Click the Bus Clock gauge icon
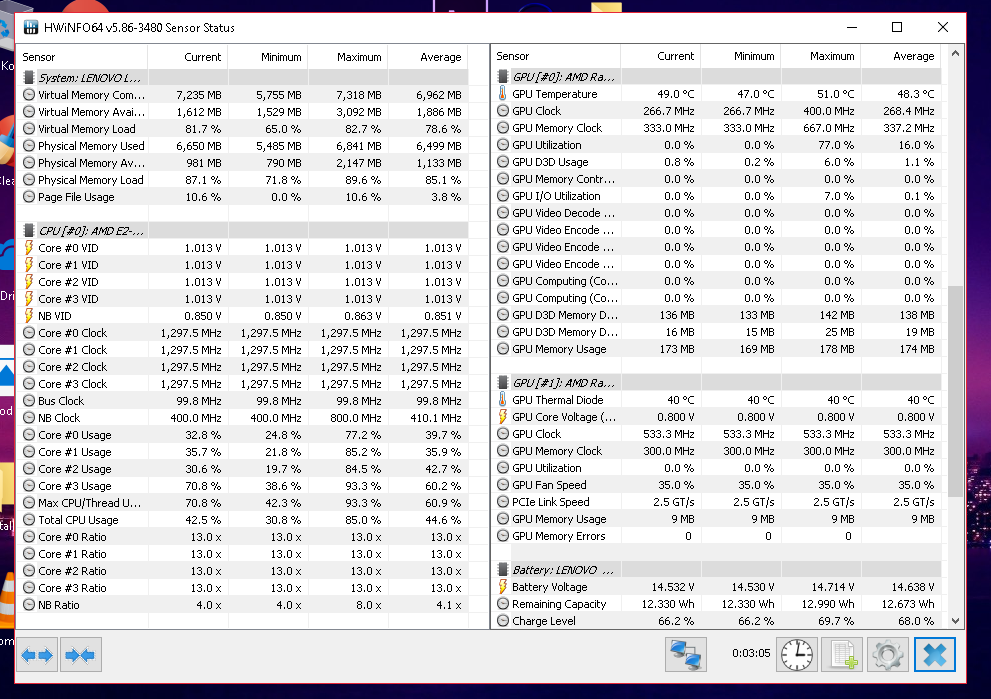Viewport: 991px width, 699px height. coord(28,401)
